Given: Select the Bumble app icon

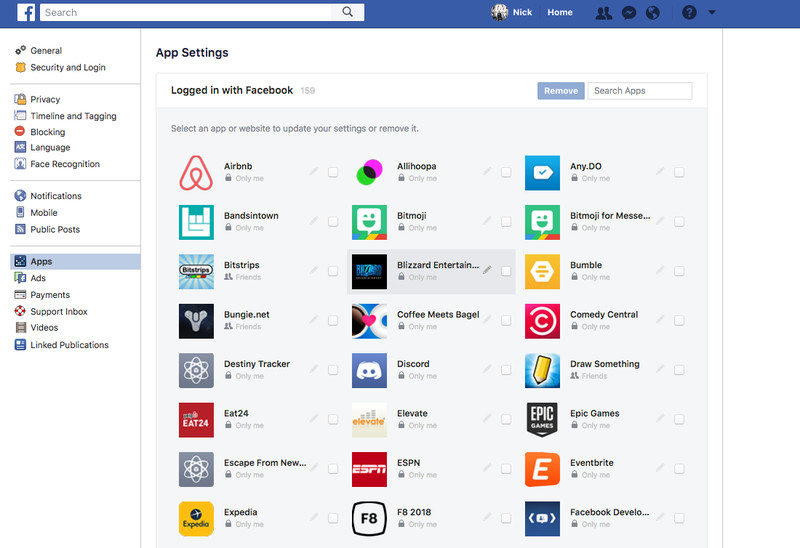Looking at the screenshot, I should coord(542,272).
